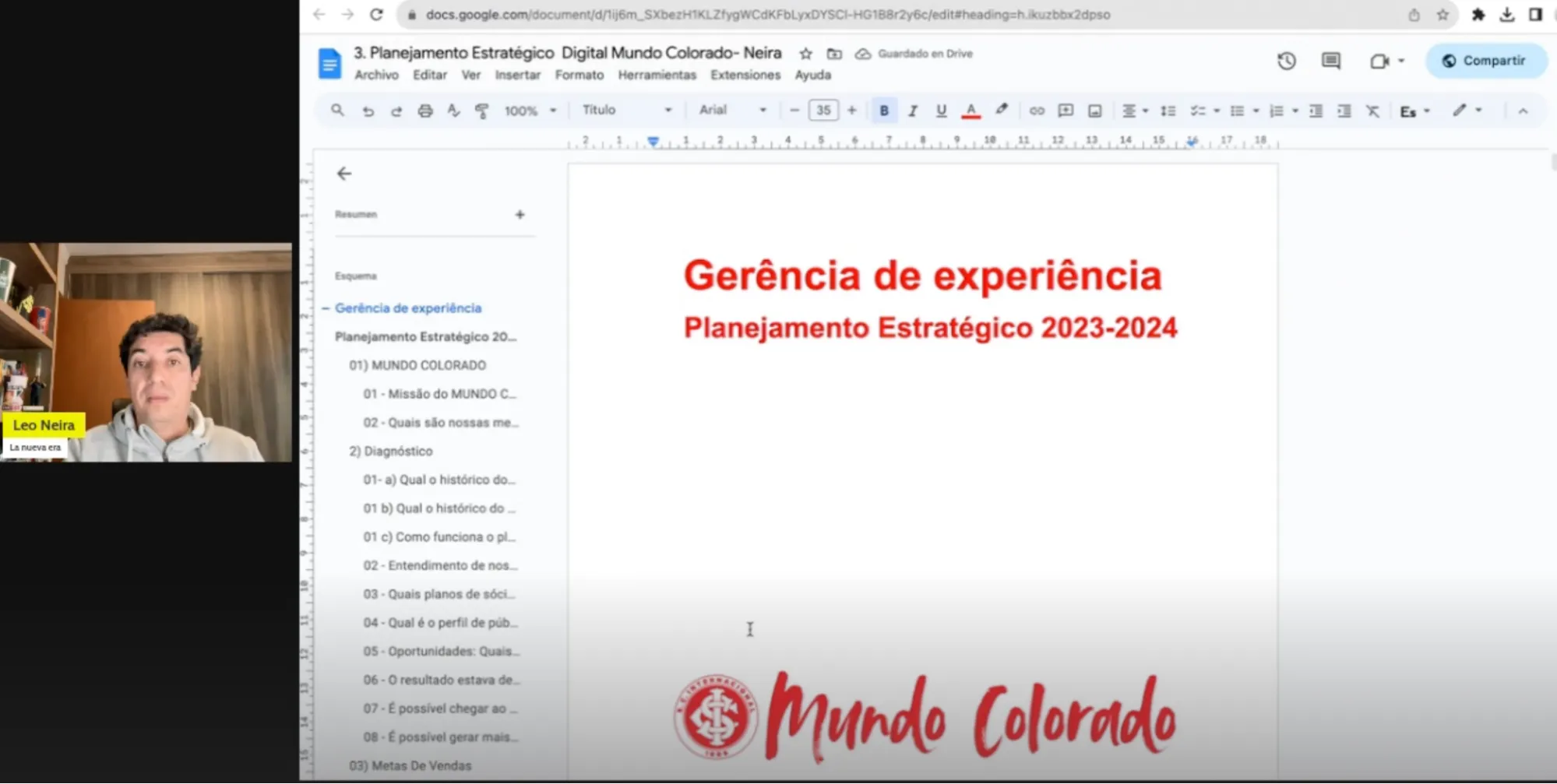Open the Formato menu

[x=579, y=75]
